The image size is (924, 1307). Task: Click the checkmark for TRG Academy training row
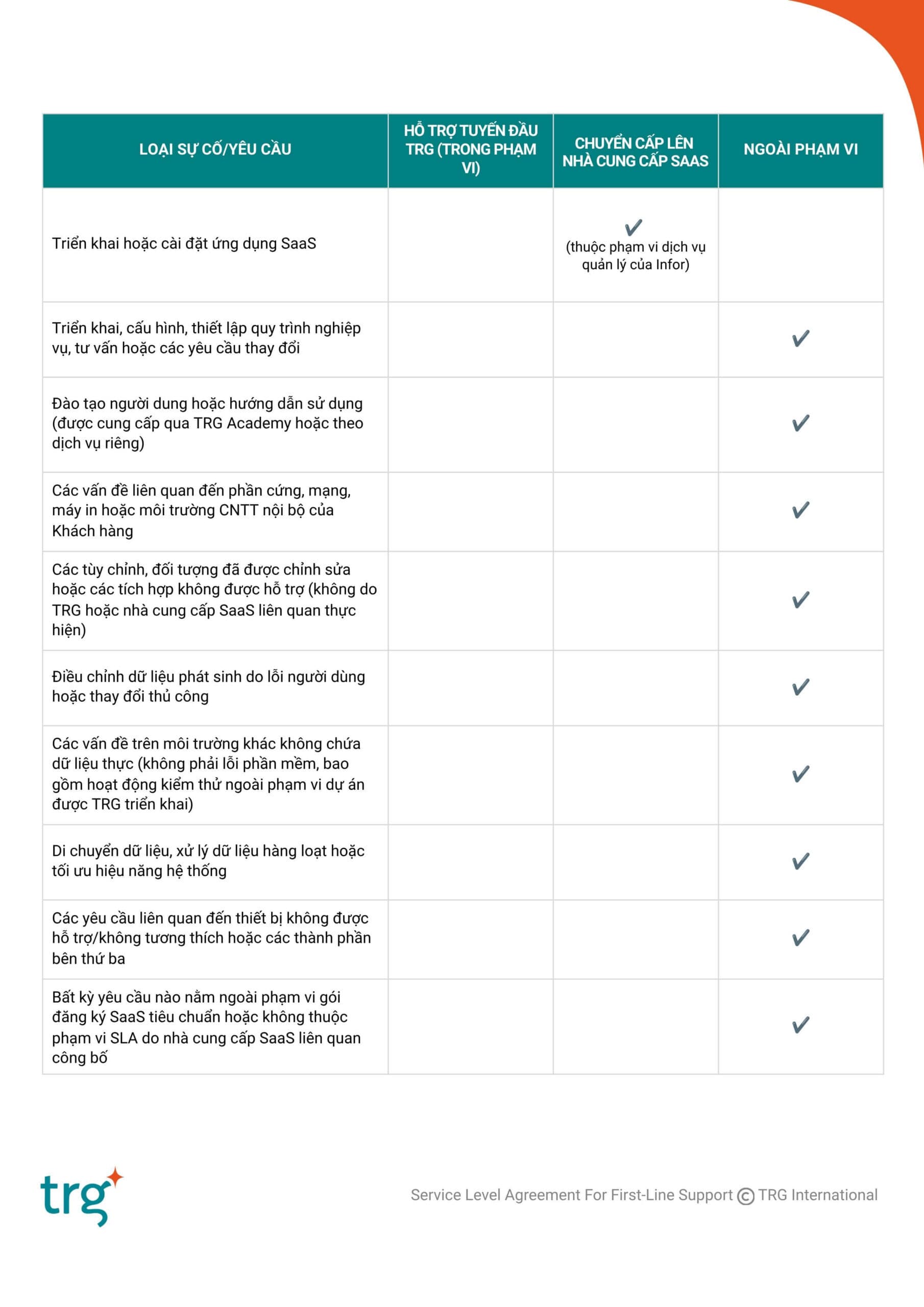pos(801,423)
